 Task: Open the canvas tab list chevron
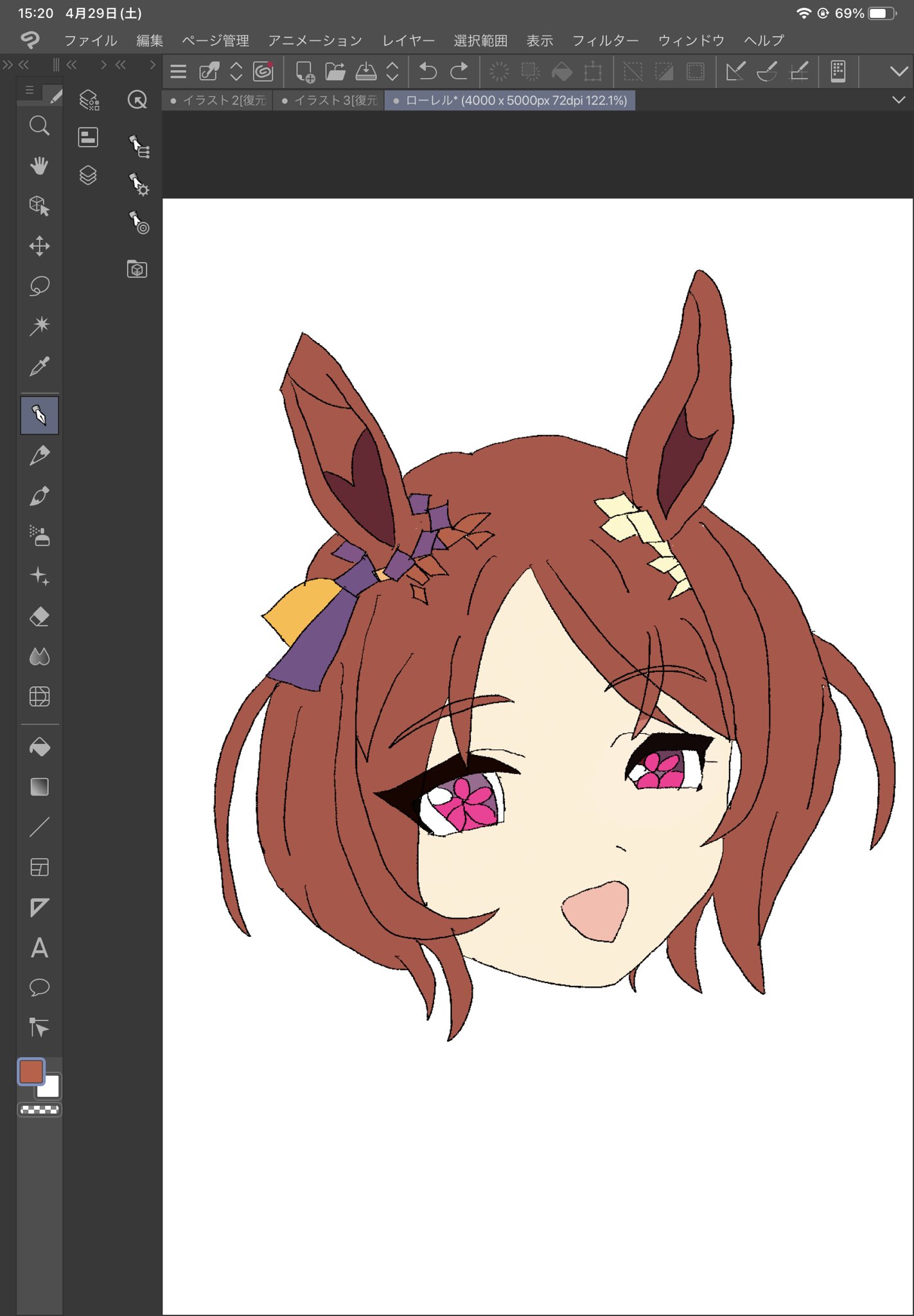pos(899,100)
